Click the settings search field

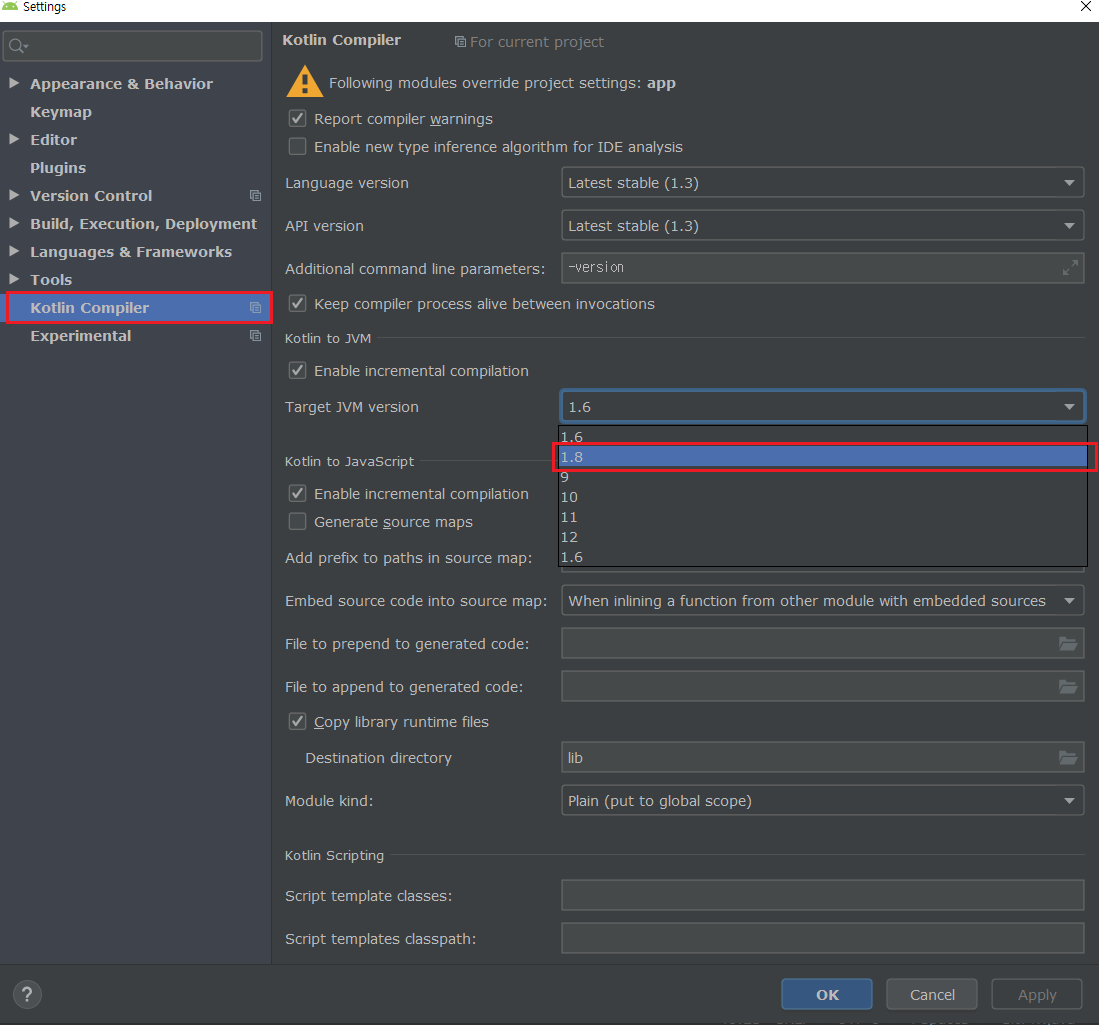(132, 46)
